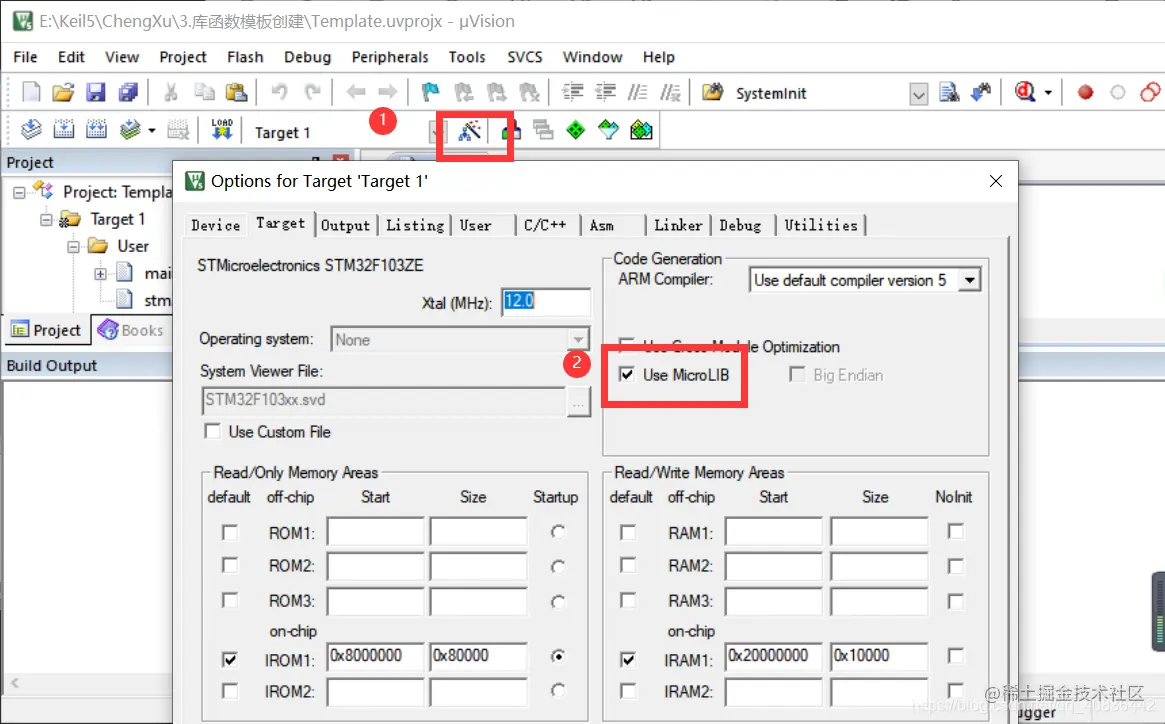Click the Navigate Forwards arrow
Image resolution: width=1165 pixels, height=724 pixels.
coord(388,92)
